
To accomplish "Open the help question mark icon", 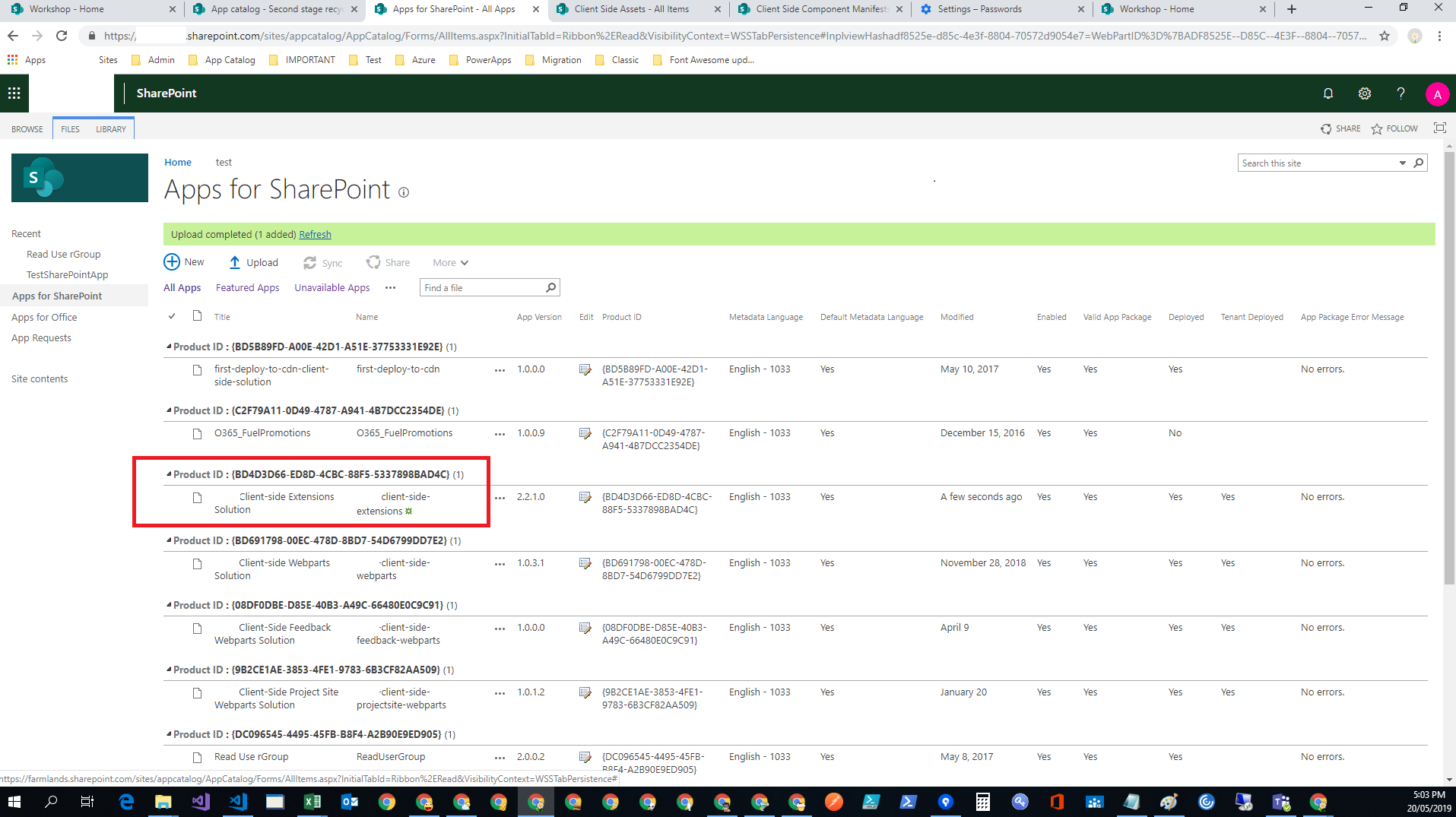I will click(1400, 93).
